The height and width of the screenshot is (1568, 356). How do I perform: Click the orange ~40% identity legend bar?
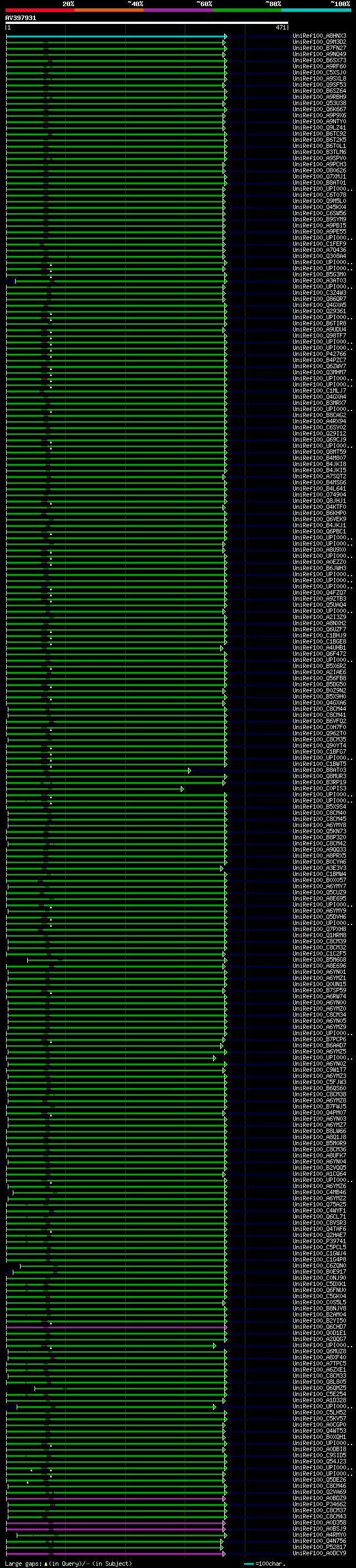pyautogui.click(x=109, y=10)
